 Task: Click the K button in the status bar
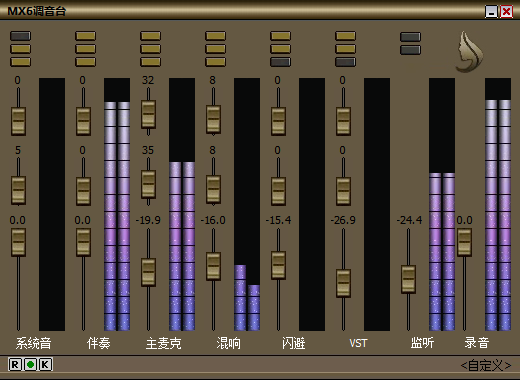coord(46,365)
